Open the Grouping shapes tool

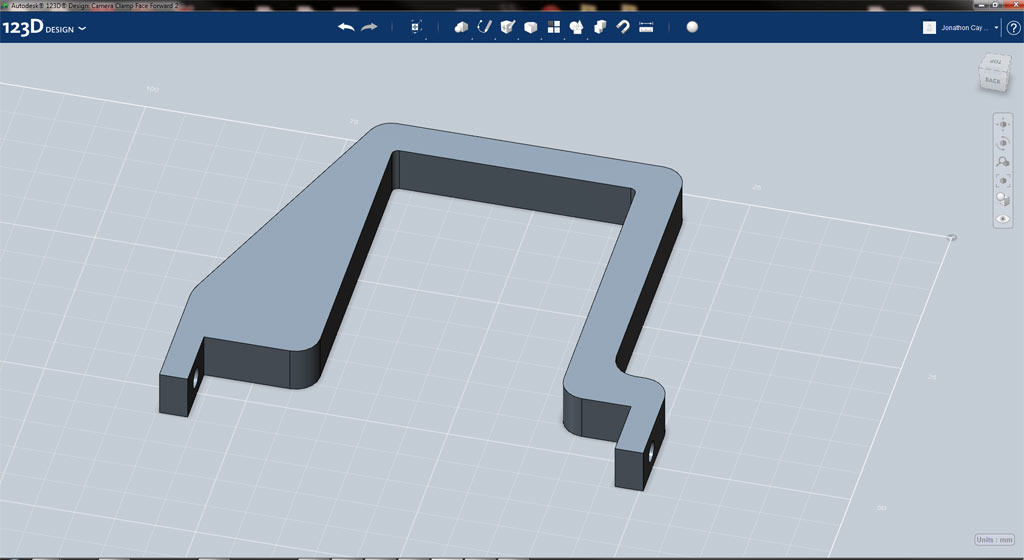(x=577, y=27)
